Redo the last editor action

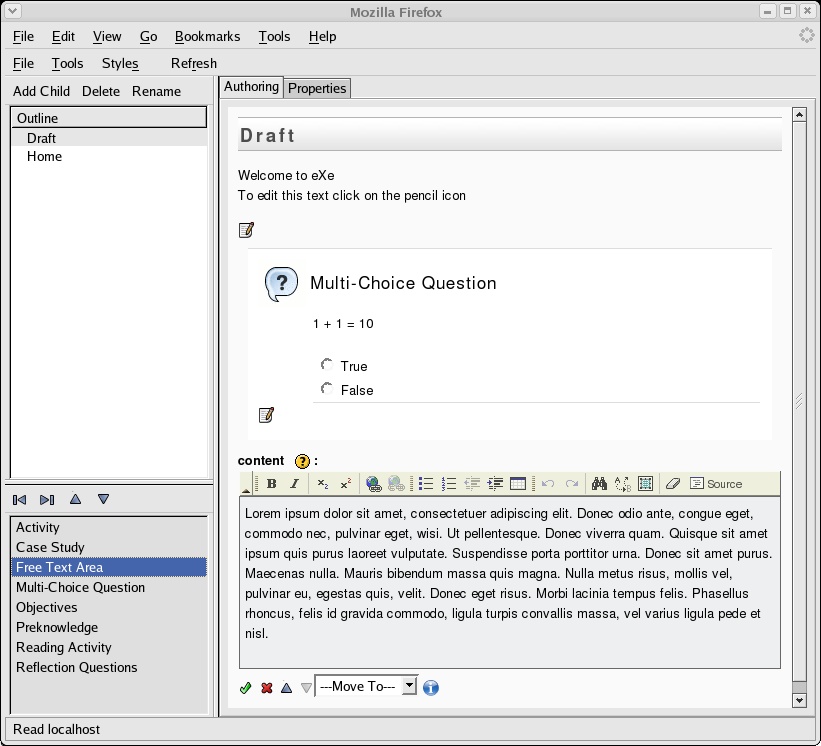(572, 484)
